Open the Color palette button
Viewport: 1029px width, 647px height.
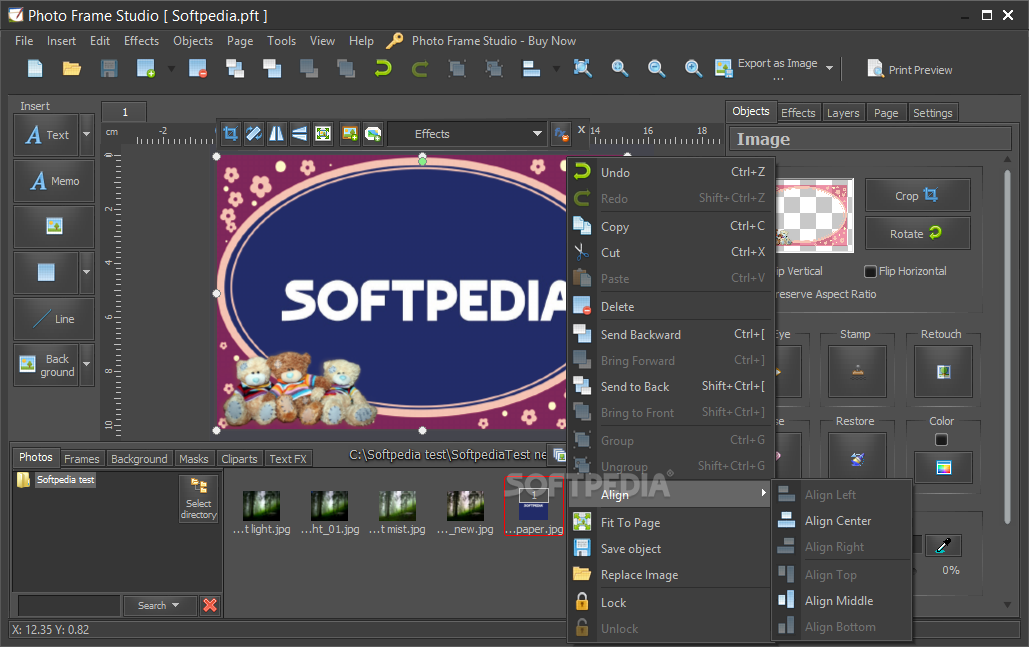(x=943, y=467)
